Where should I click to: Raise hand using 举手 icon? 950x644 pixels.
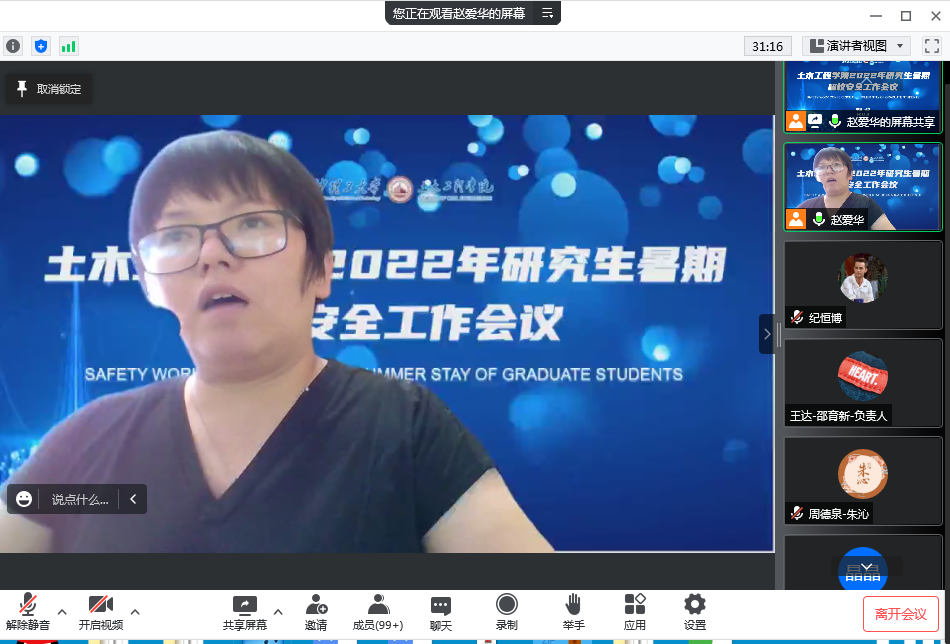(x=573, y=611)
